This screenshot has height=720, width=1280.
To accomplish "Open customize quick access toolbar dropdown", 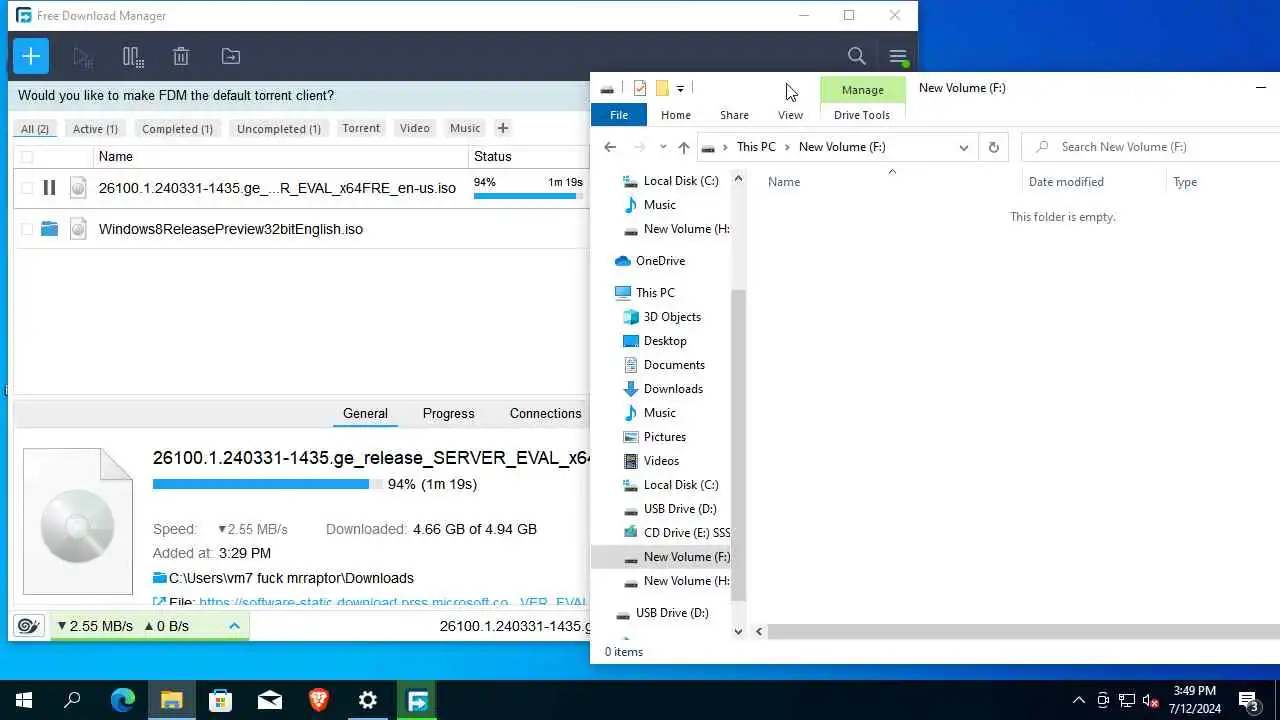I will tap(680, 89).
